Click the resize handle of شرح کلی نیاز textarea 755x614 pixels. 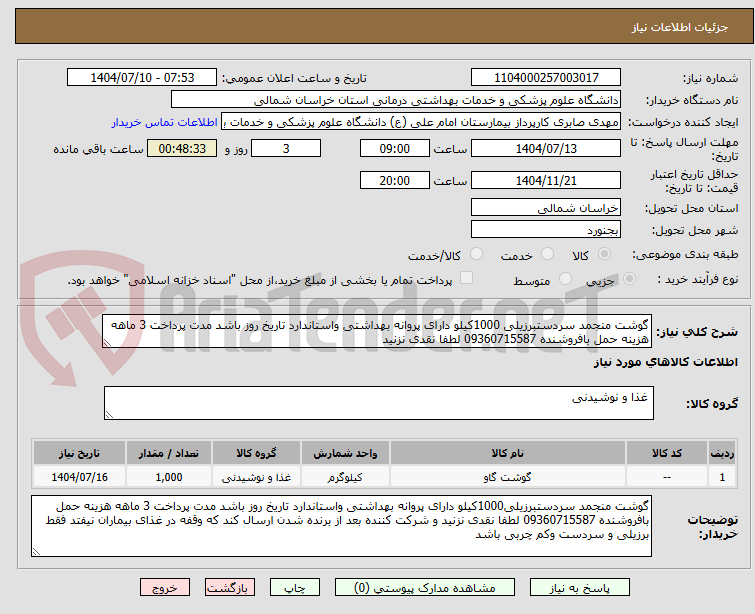click(x=107, y=342)
